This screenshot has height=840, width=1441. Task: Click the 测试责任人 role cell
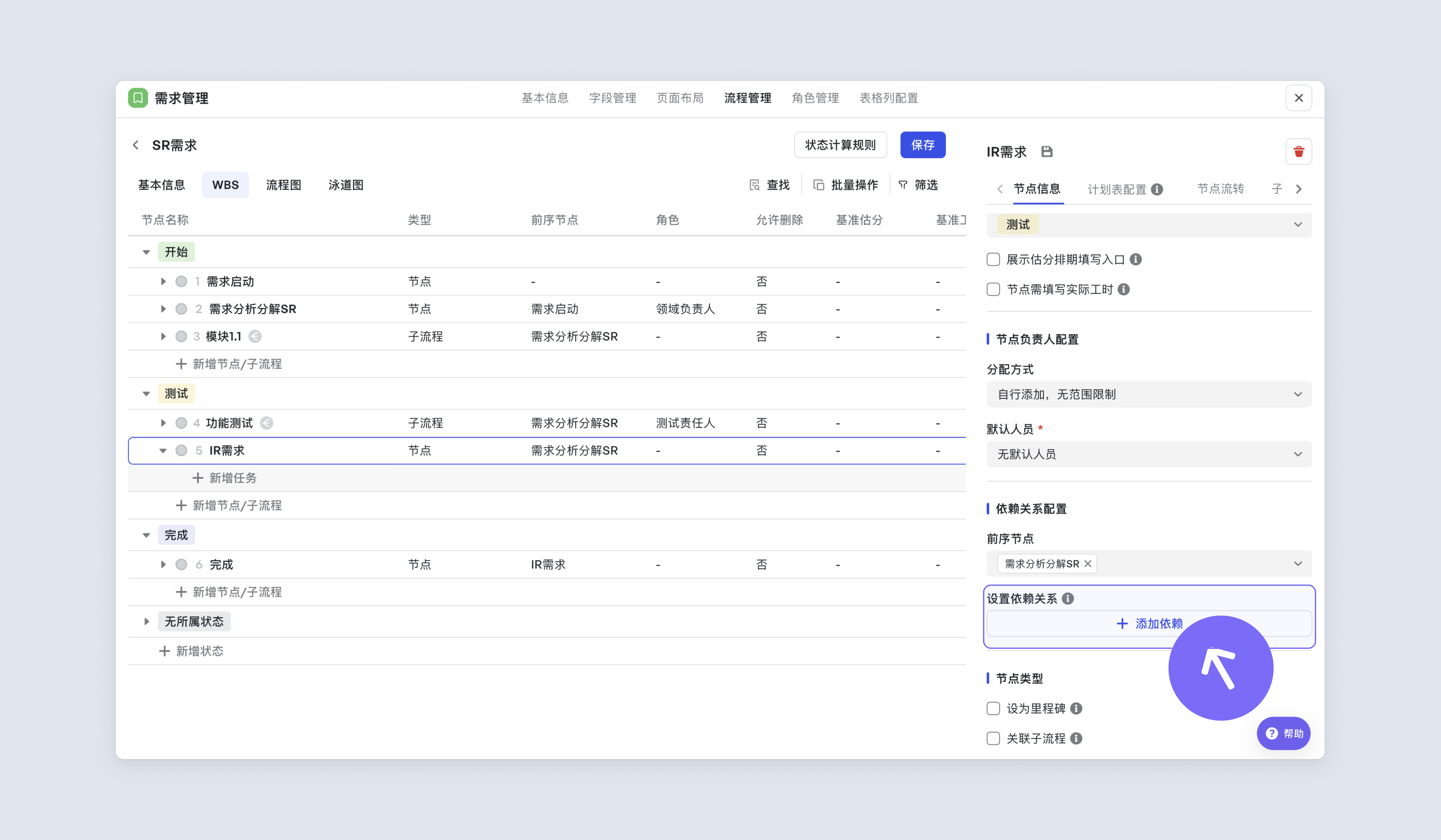click(685, 423)
